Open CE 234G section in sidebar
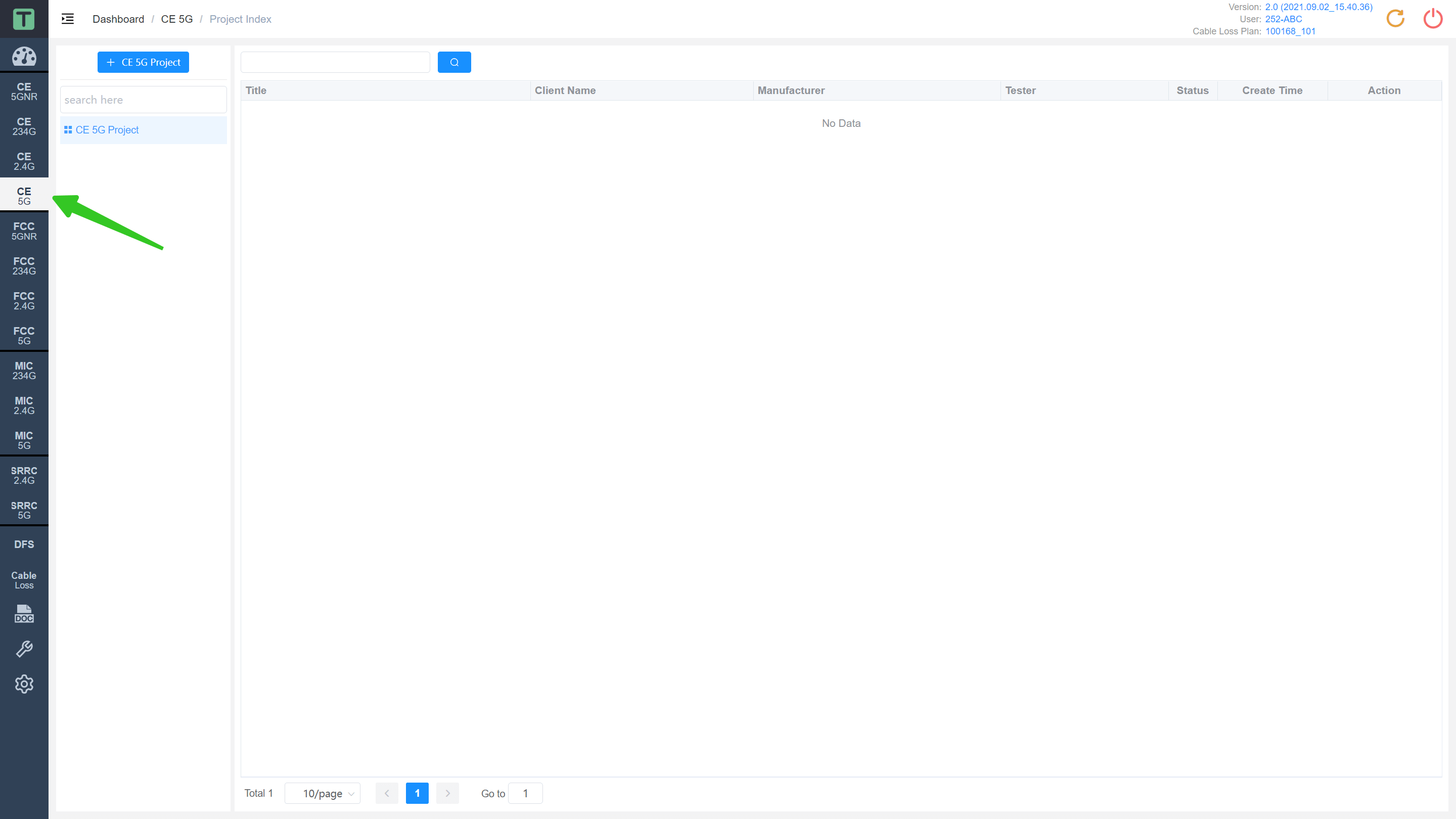The height and width of the screenshot is (819, 1456). [24, 126]
